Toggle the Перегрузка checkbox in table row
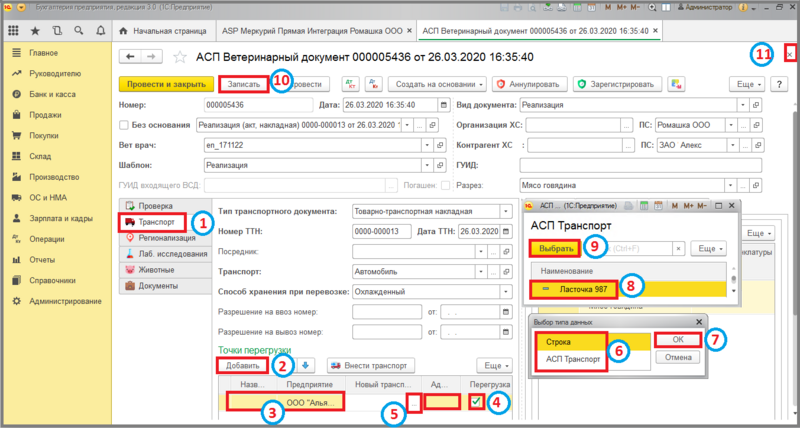The width and height of the screenshot is (800, 428). pos(476,403)
